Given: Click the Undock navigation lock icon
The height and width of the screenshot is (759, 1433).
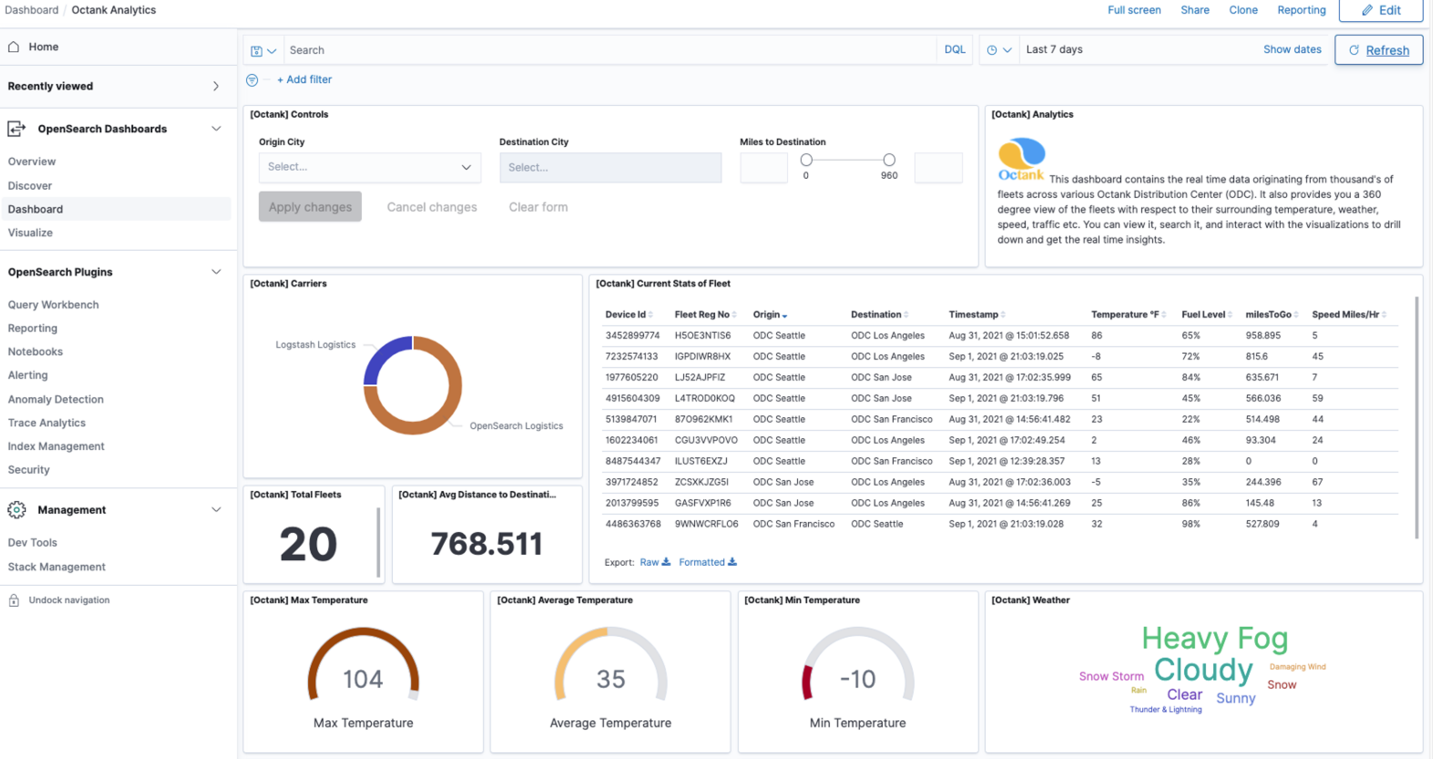Looking at the screenshot, I should 14,600.
